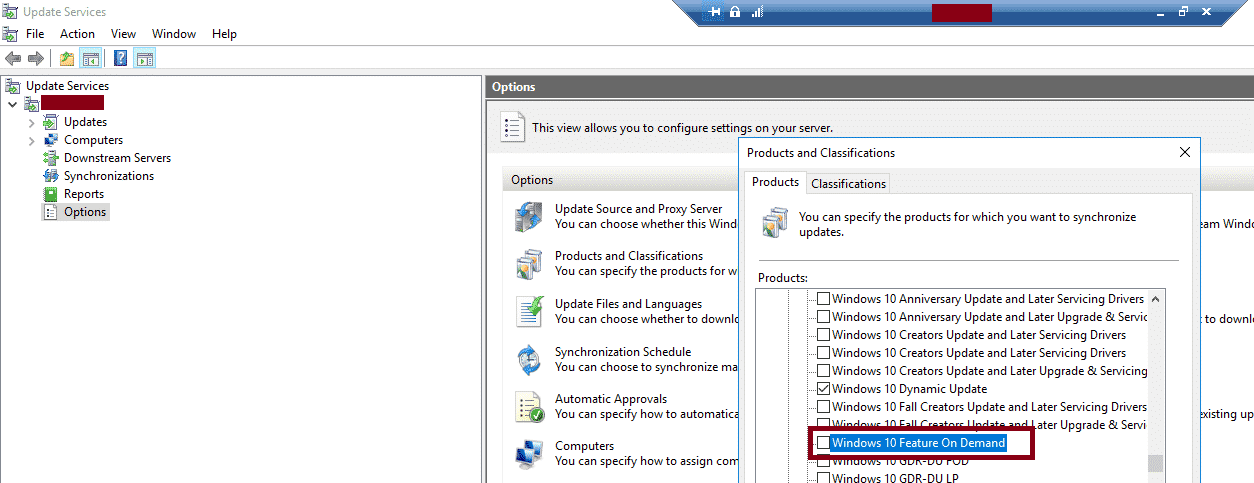Screen dimensions: 1254x483
Task: Check Windows 10 Fall Creators Update and Later Servicing Drivers
Action: pos(824,407)
